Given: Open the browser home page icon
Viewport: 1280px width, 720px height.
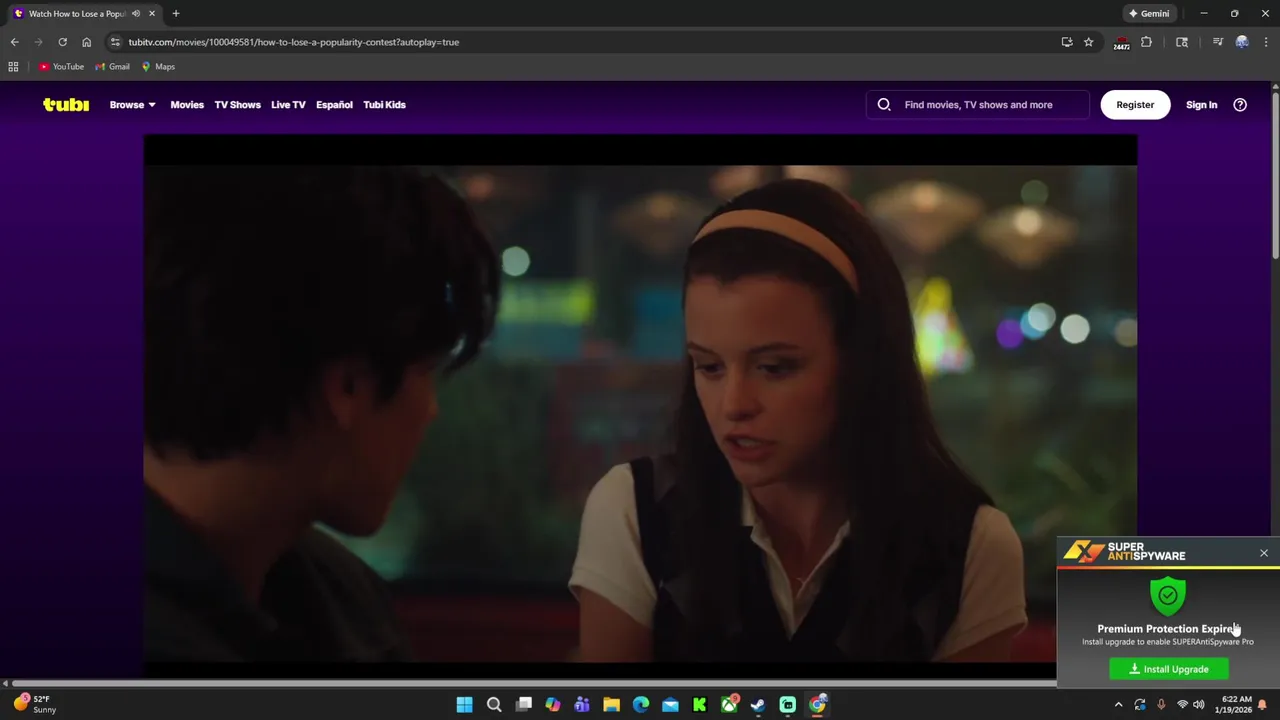Looking at the screenshot, I should coord(86,42).
